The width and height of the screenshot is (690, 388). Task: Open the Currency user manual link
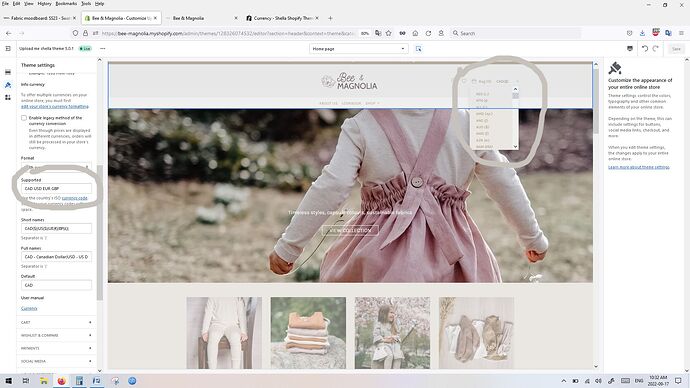click(29, 308)
